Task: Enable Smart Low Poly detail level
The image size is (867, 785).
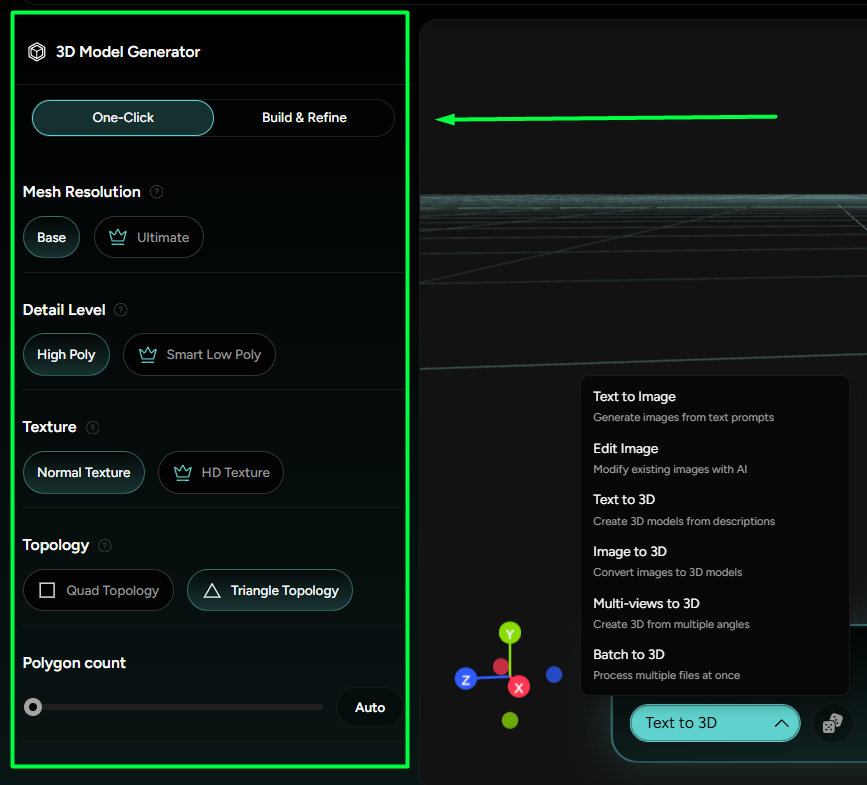Action: pos(199,354)
